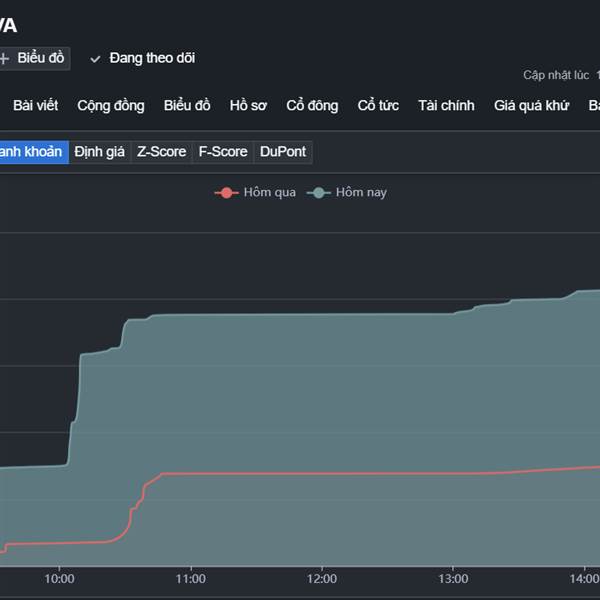This screenshot has height=600, width=600.
Task: Click the 12:00 time label on chart axis
Action: (322, 579)
